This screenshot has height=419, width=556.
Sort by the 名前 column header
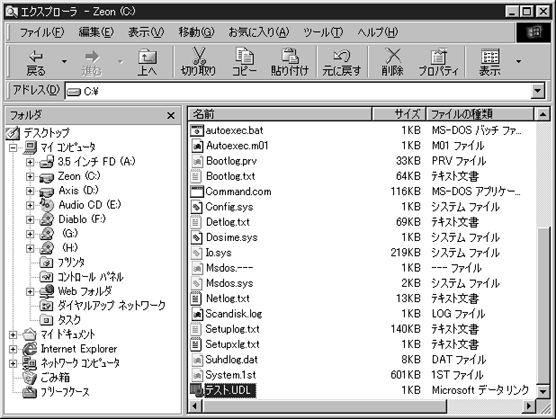280,114
